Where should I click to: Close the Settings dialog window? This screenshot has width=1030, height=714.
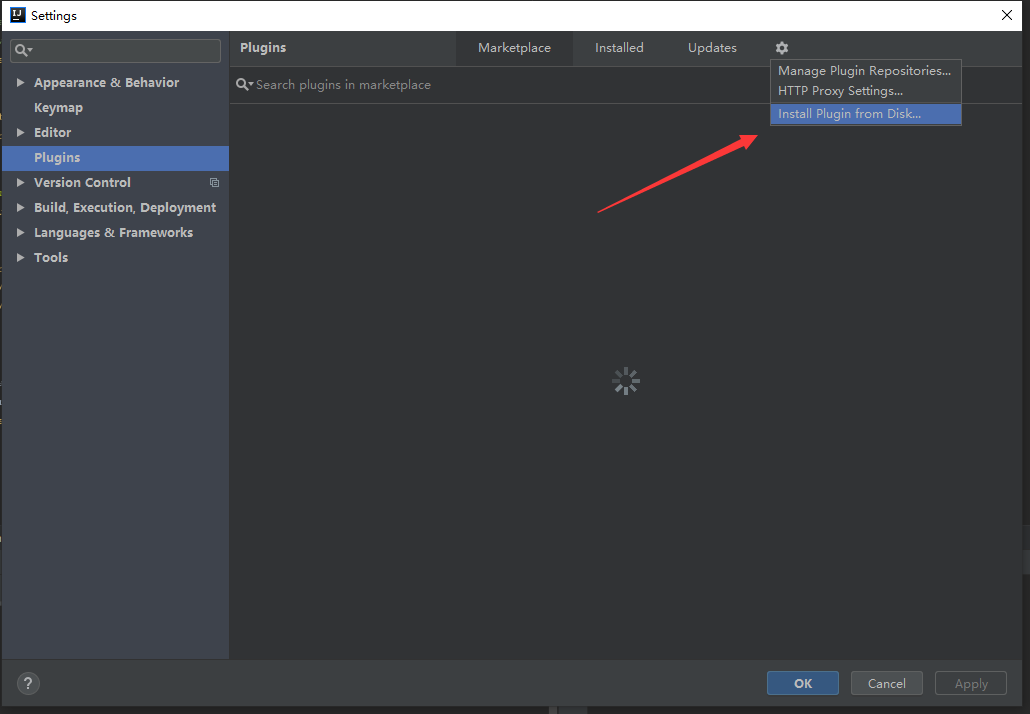pos(1006,15)
